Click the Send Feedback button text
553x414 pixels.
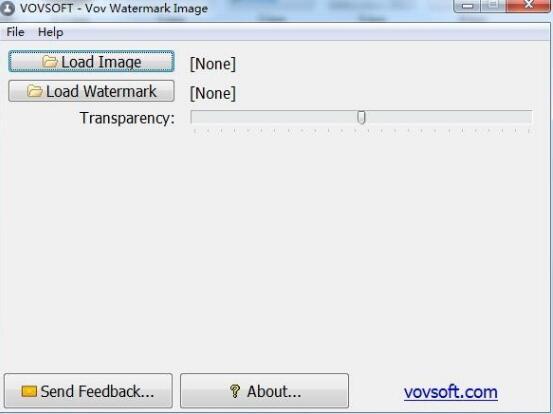pyautogui.click(x=97, y=391)
